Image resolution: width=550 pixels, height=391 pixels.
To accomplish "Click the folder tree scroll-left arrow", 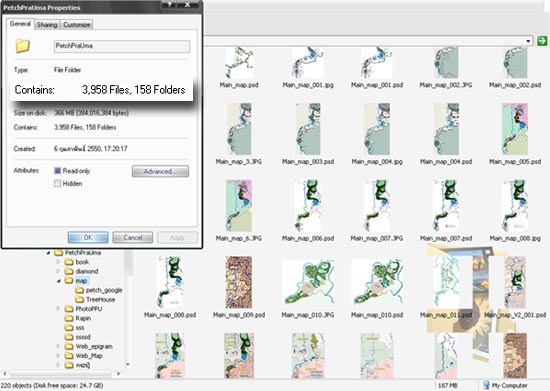I will coord(5,374).
